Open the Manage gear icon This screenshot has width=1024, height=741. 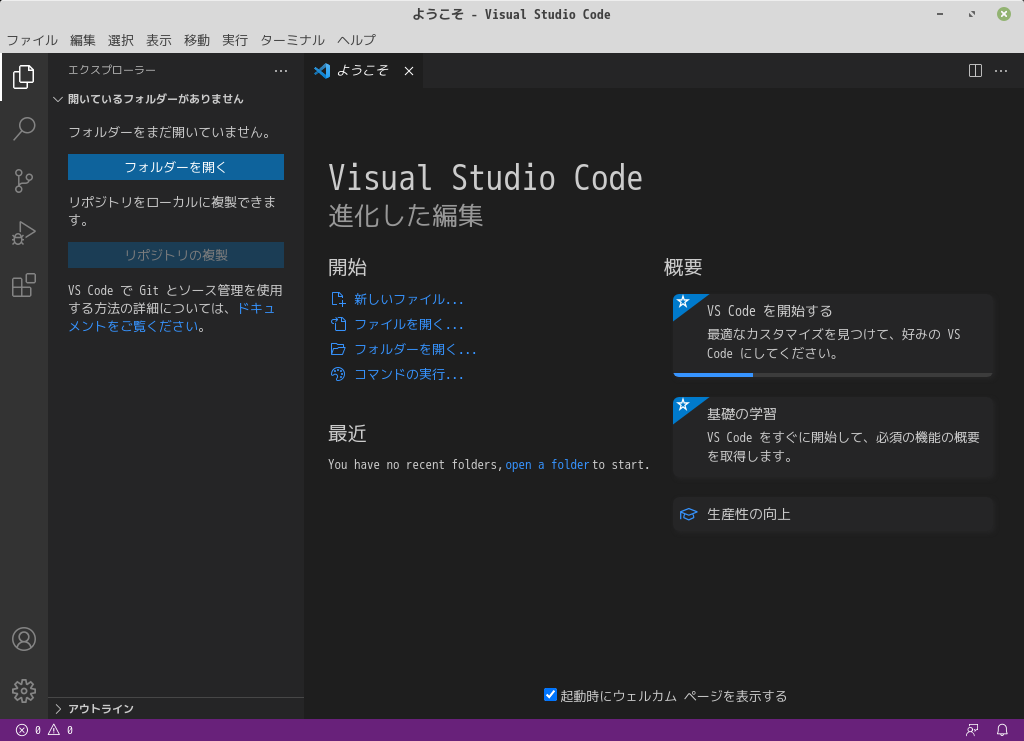coord(24,691)
